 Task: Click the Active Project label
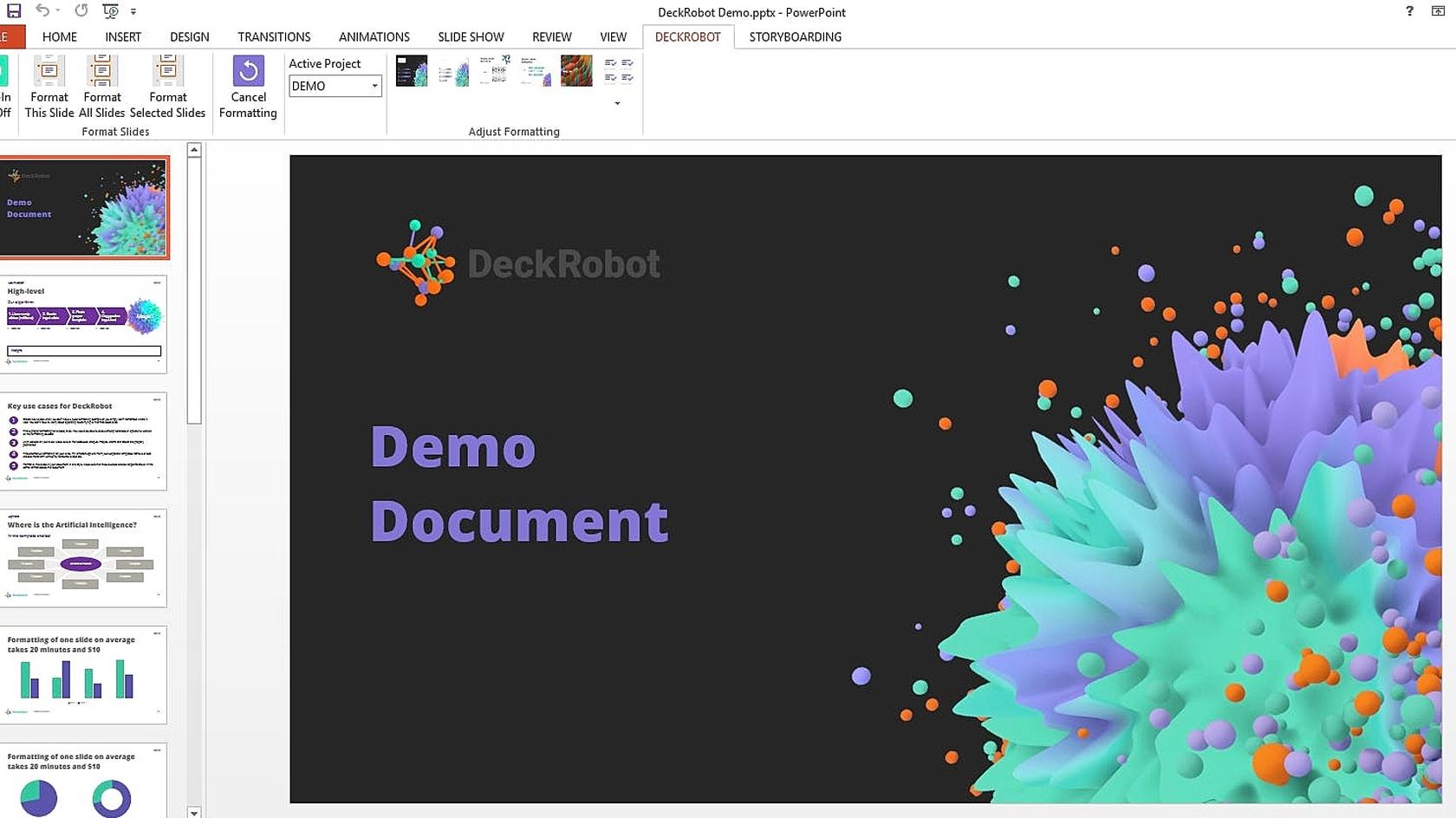(x=325, y=63)
